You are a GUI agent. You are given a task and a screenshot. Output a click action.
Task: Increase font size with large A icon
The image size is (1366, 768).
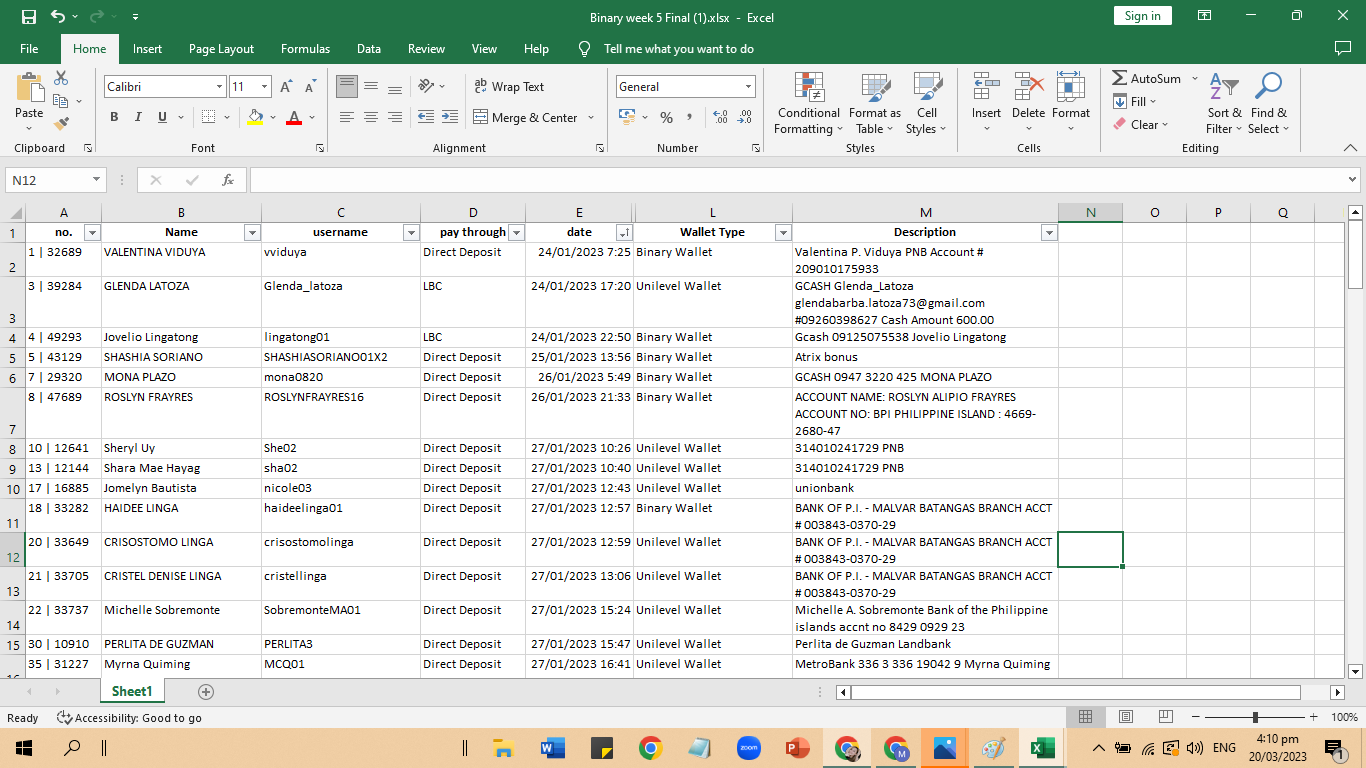(287, 87)
